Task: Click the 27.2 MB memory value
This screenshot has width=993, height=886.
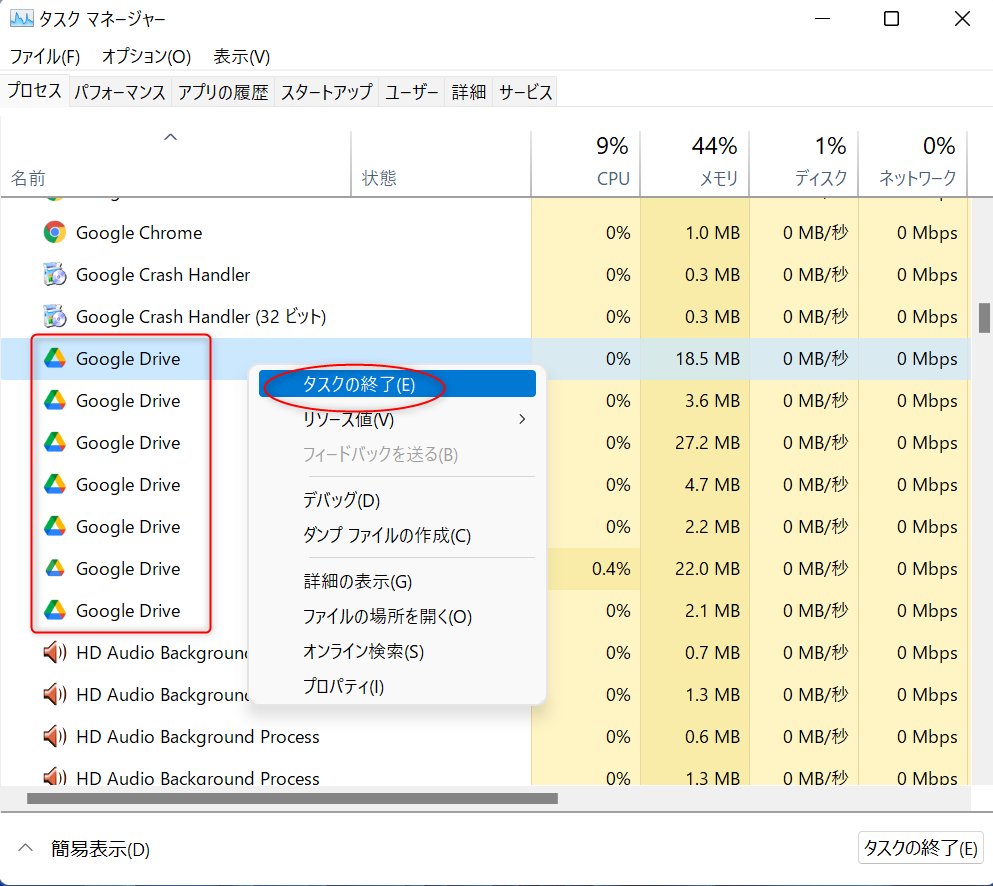Action: tap(707, 443)
